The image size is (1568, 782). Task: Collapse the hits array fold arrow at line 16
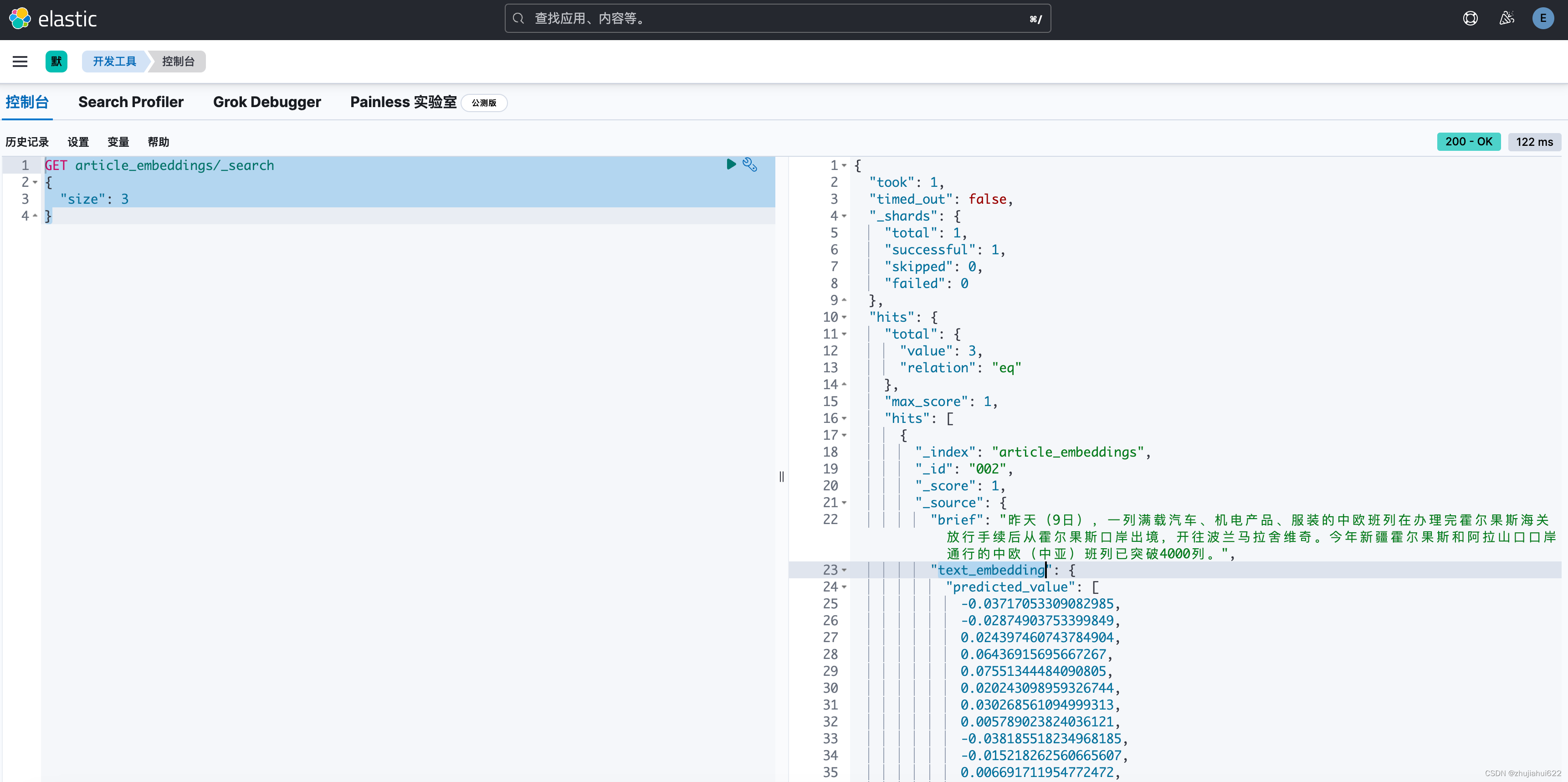pyautogui.click(x=844, y=418)
